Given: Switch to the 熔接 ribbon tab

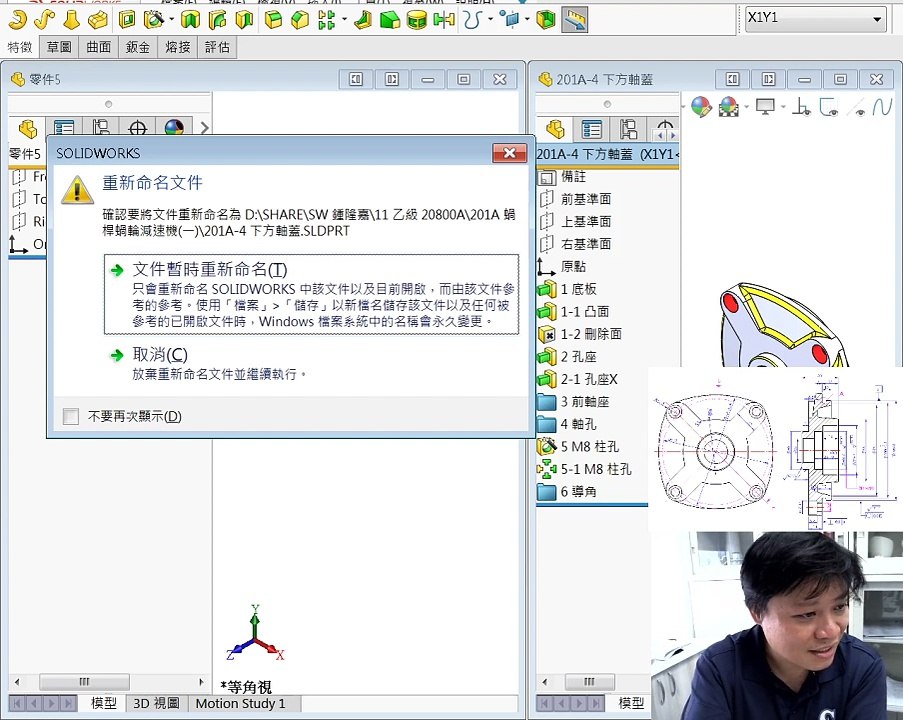Looking at the screenshot, I should click(177, 47).
